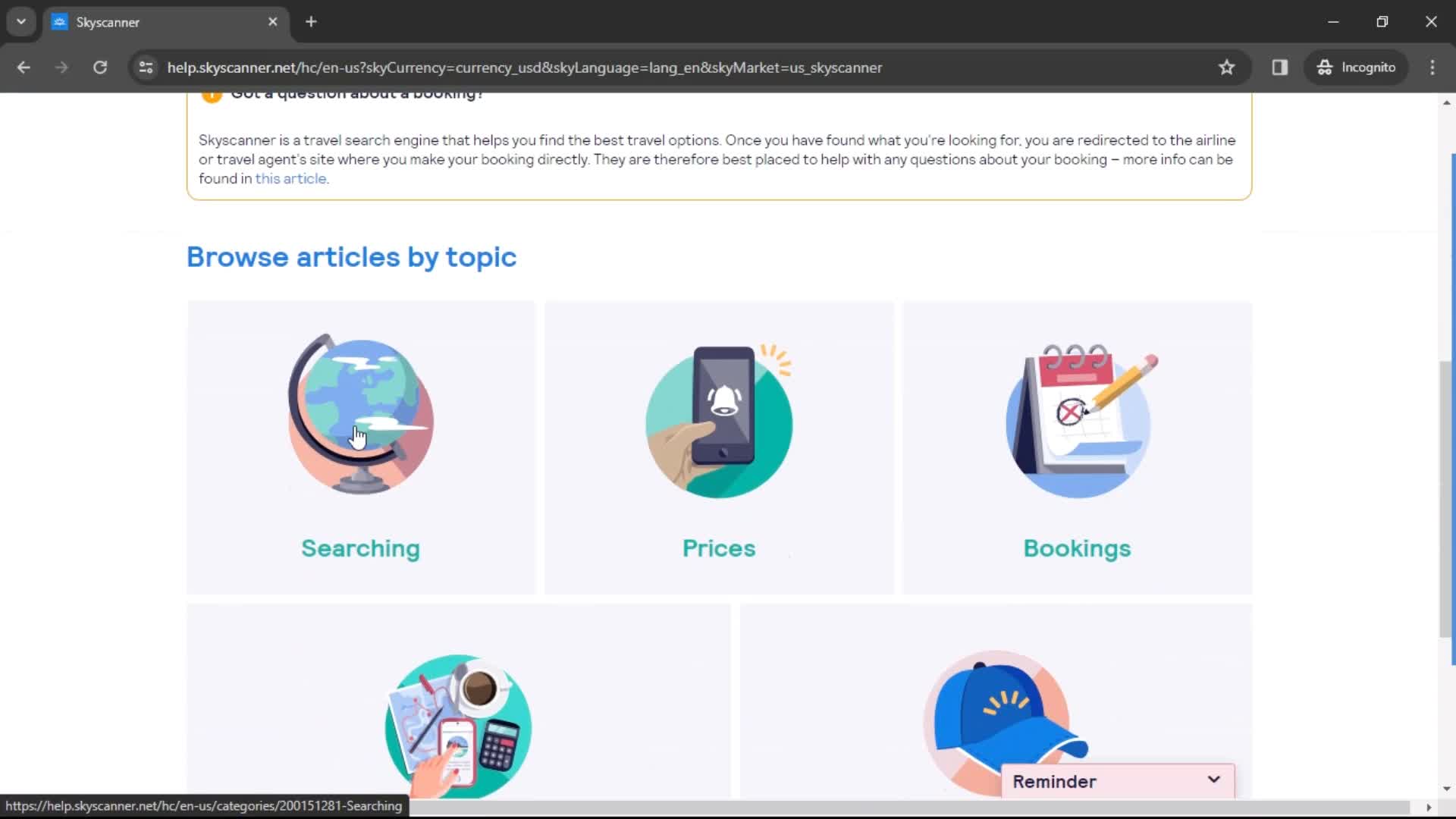The width and height of the screenshot is (1456, 819).
Task: Click the scrollbar up arrow
Action: (x=1446, y=102)
